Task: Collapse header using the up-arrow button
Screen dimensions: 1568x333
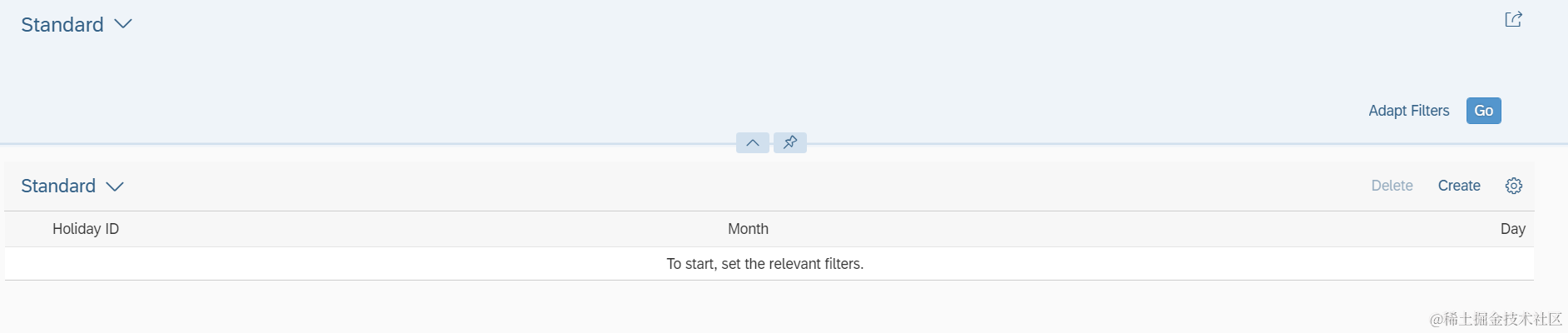Action: point(752,142)
